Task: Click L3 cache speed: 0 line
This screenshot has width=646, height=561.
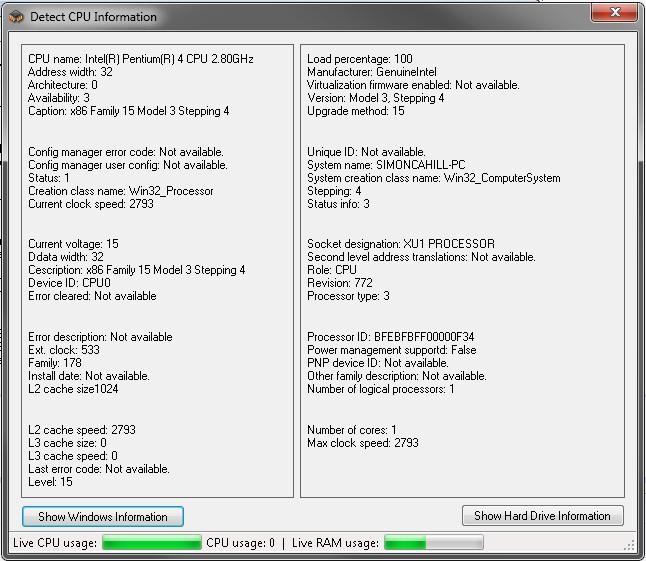Action: click(x=73, y=456)
